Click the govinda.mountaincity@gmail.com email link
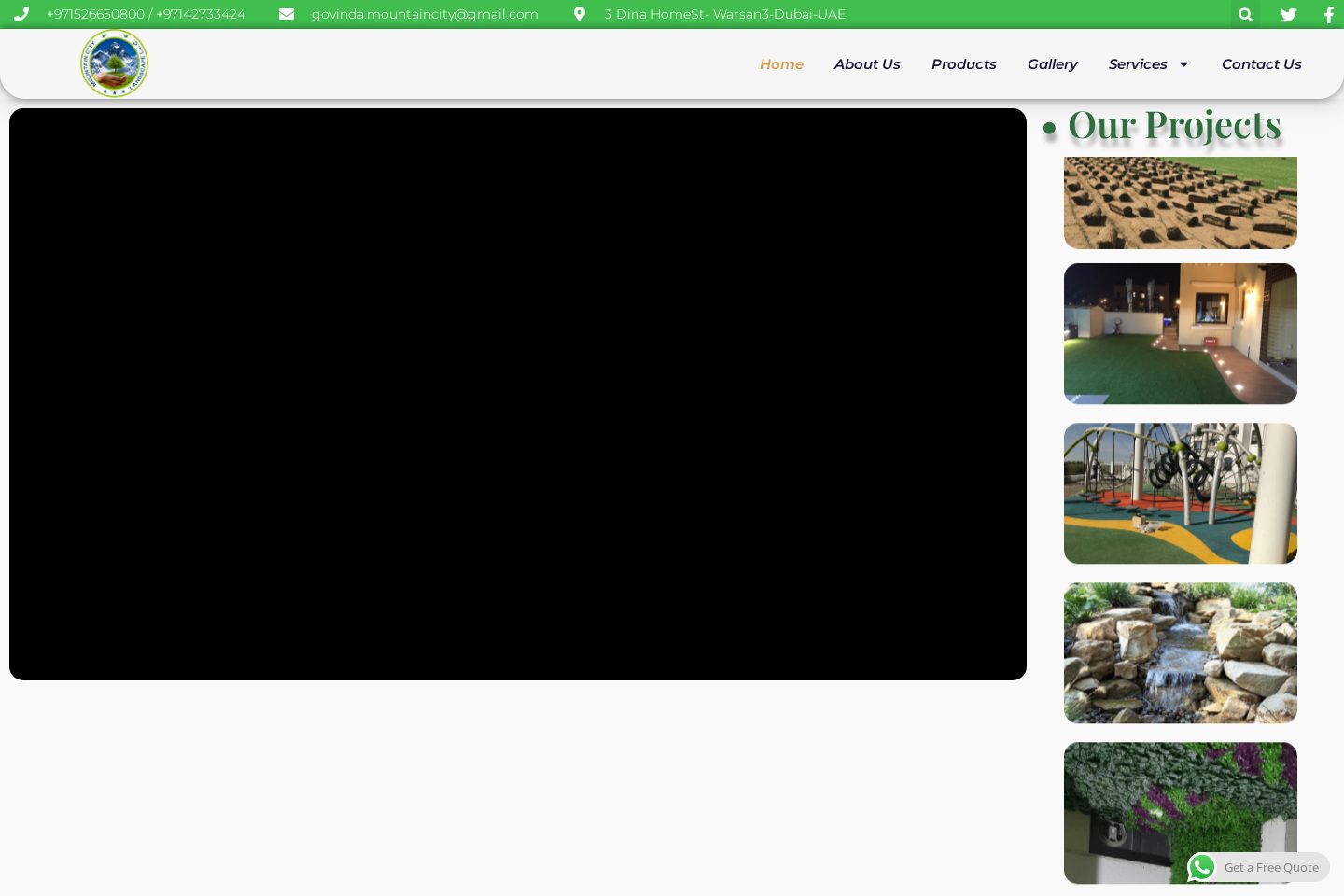This screenshot has height=896, width=1344. point(425,14)
